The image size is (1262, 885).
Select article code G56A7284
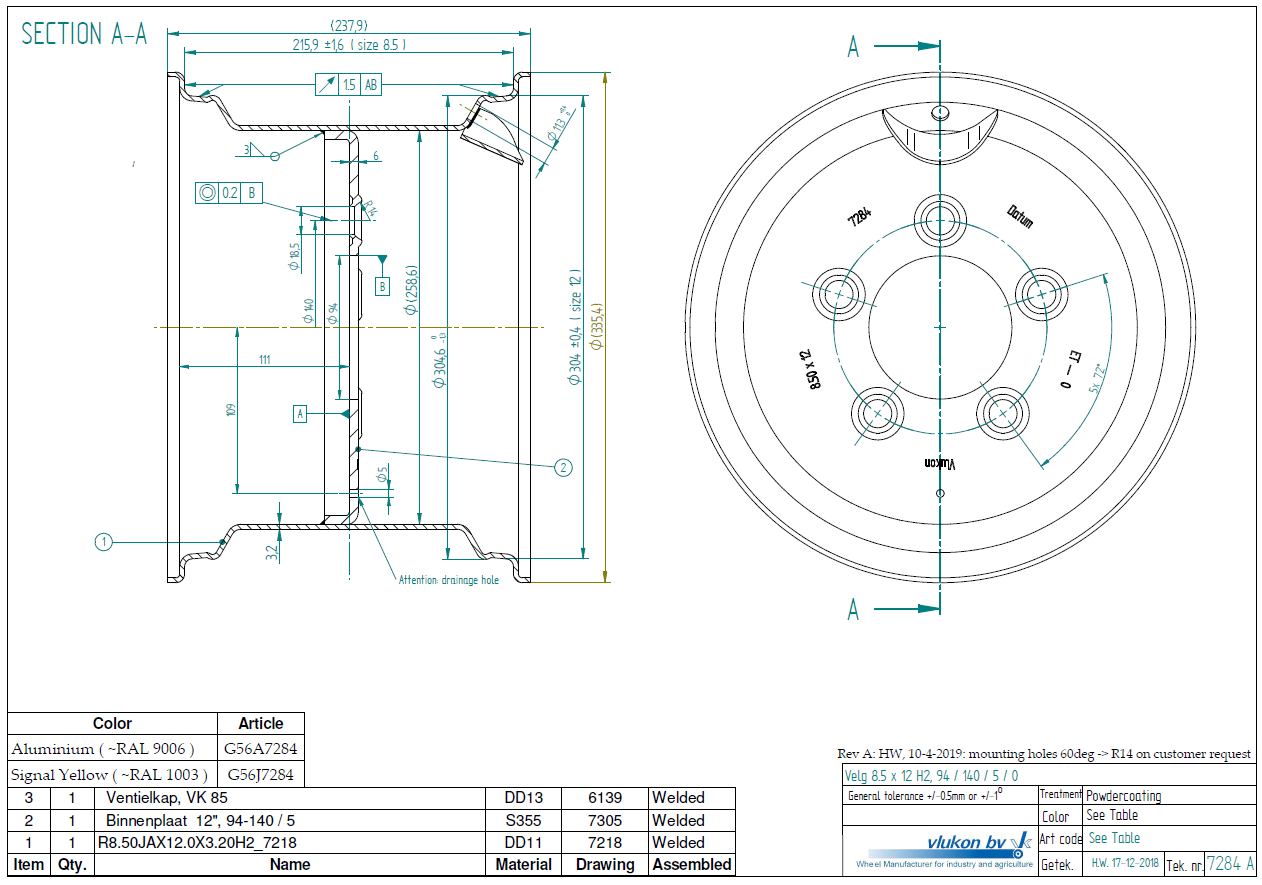point(260,748)
